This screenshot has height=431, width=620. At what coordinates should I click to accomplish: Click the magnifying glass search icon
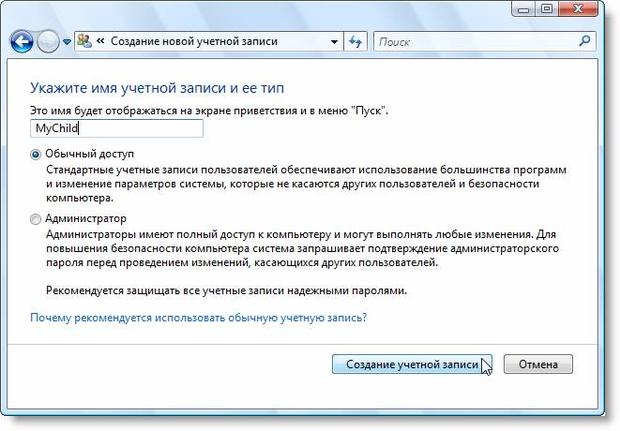(x=584, y=41)
